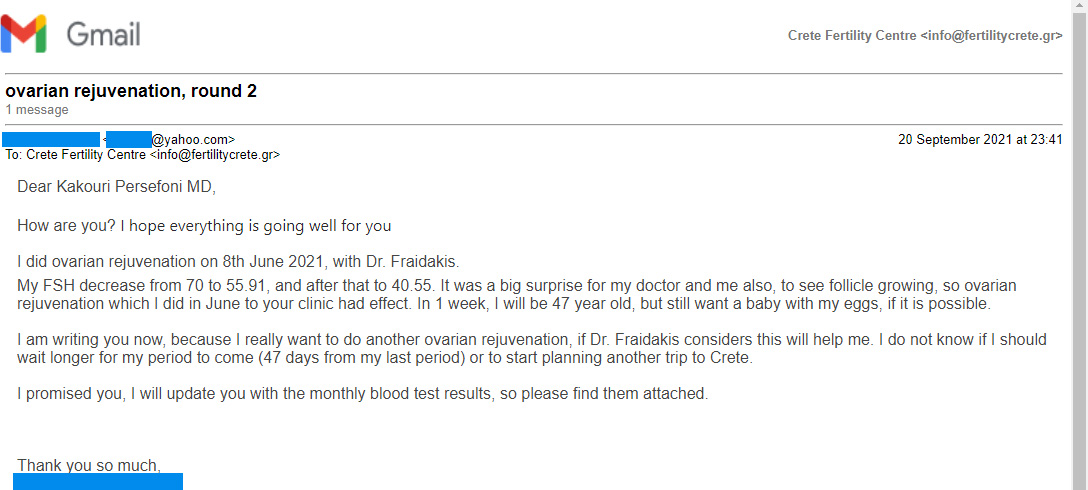
Task: Click the 'Thank you so much' closing
Action: [89, 466]
